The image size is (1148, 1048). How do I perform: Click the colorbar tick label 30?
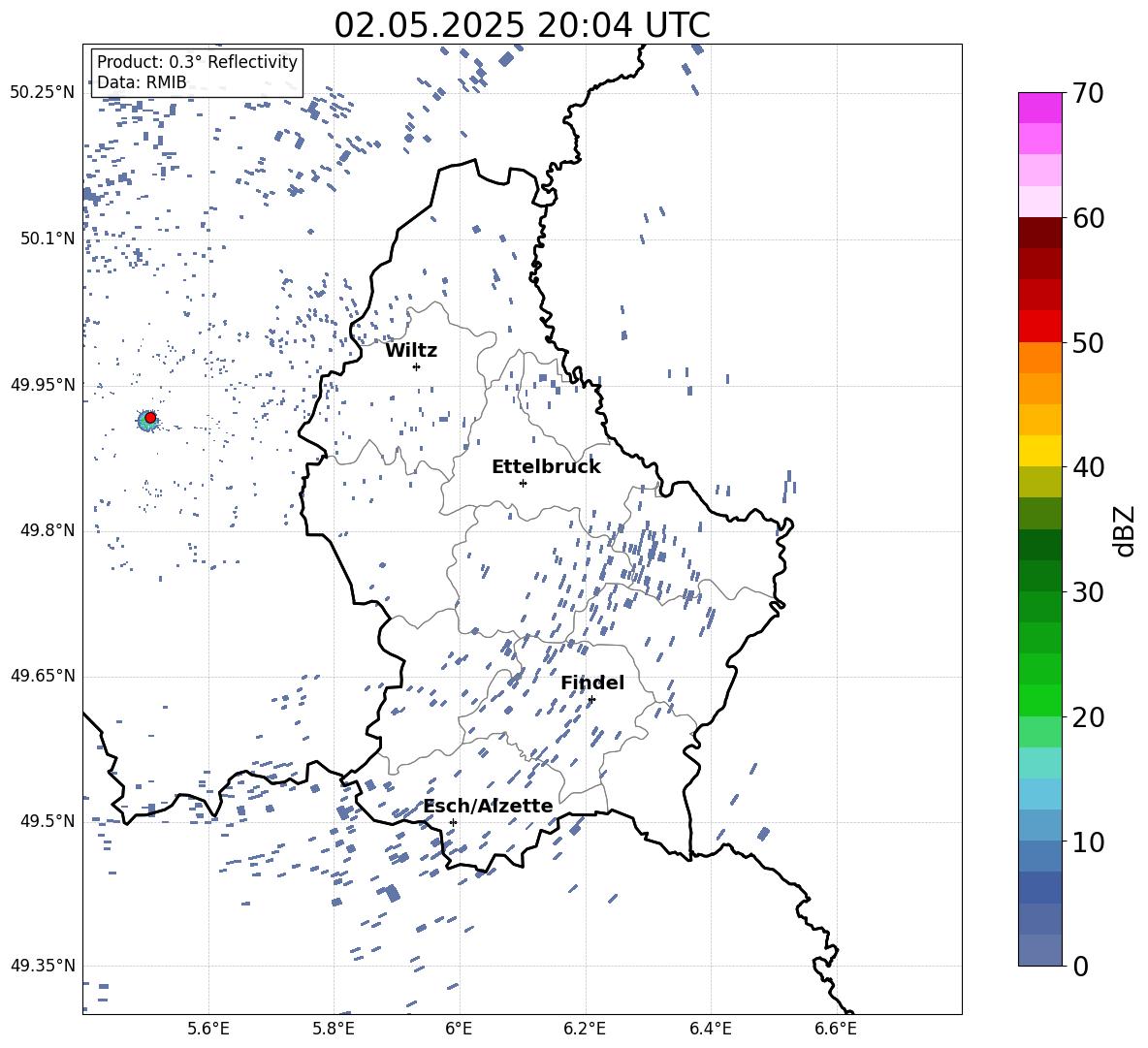pyautogui.click(x=1088, y=591)
